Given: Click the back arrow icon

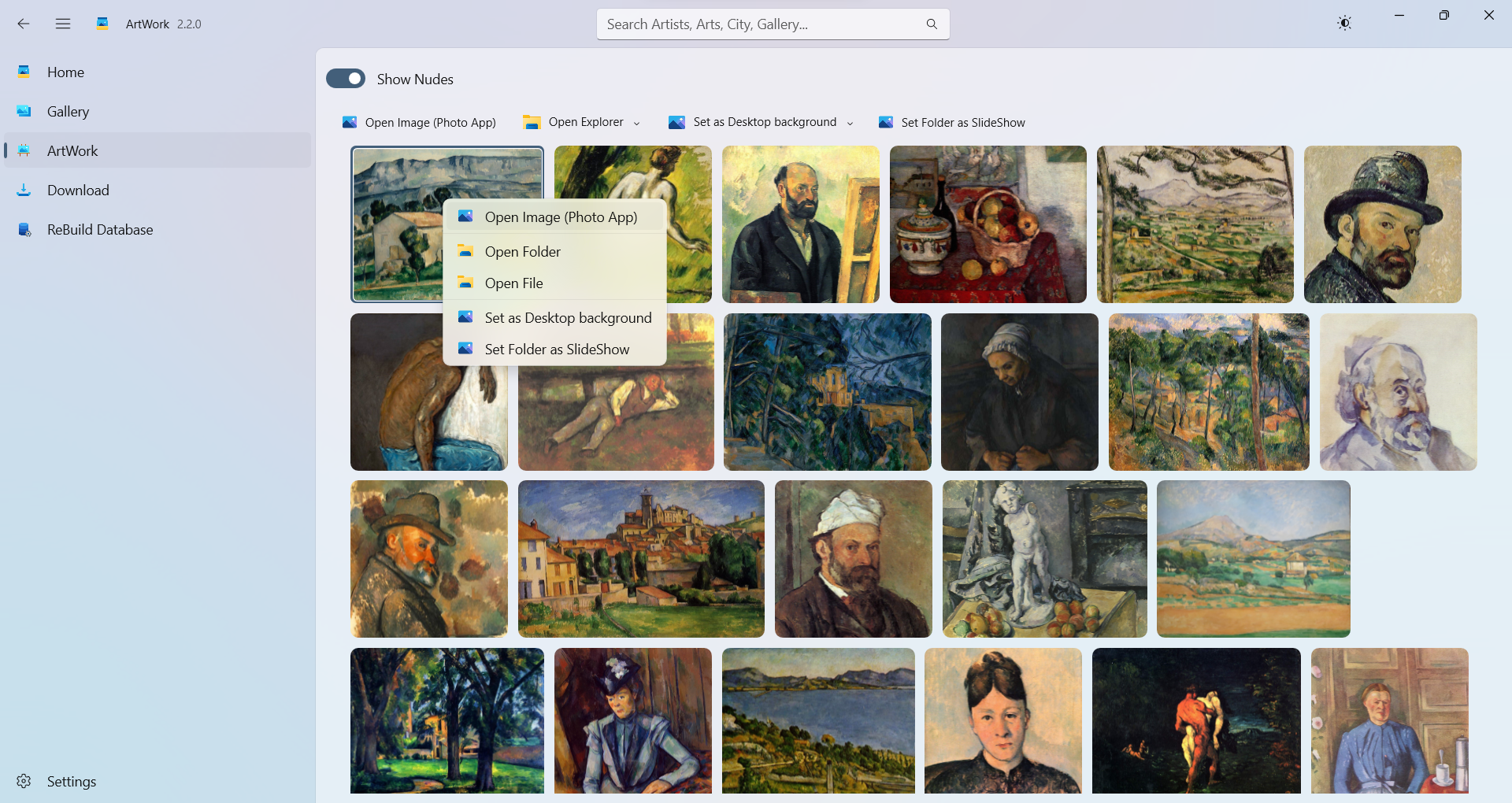Looking at the screenshot, I should [x=24, y=24].
